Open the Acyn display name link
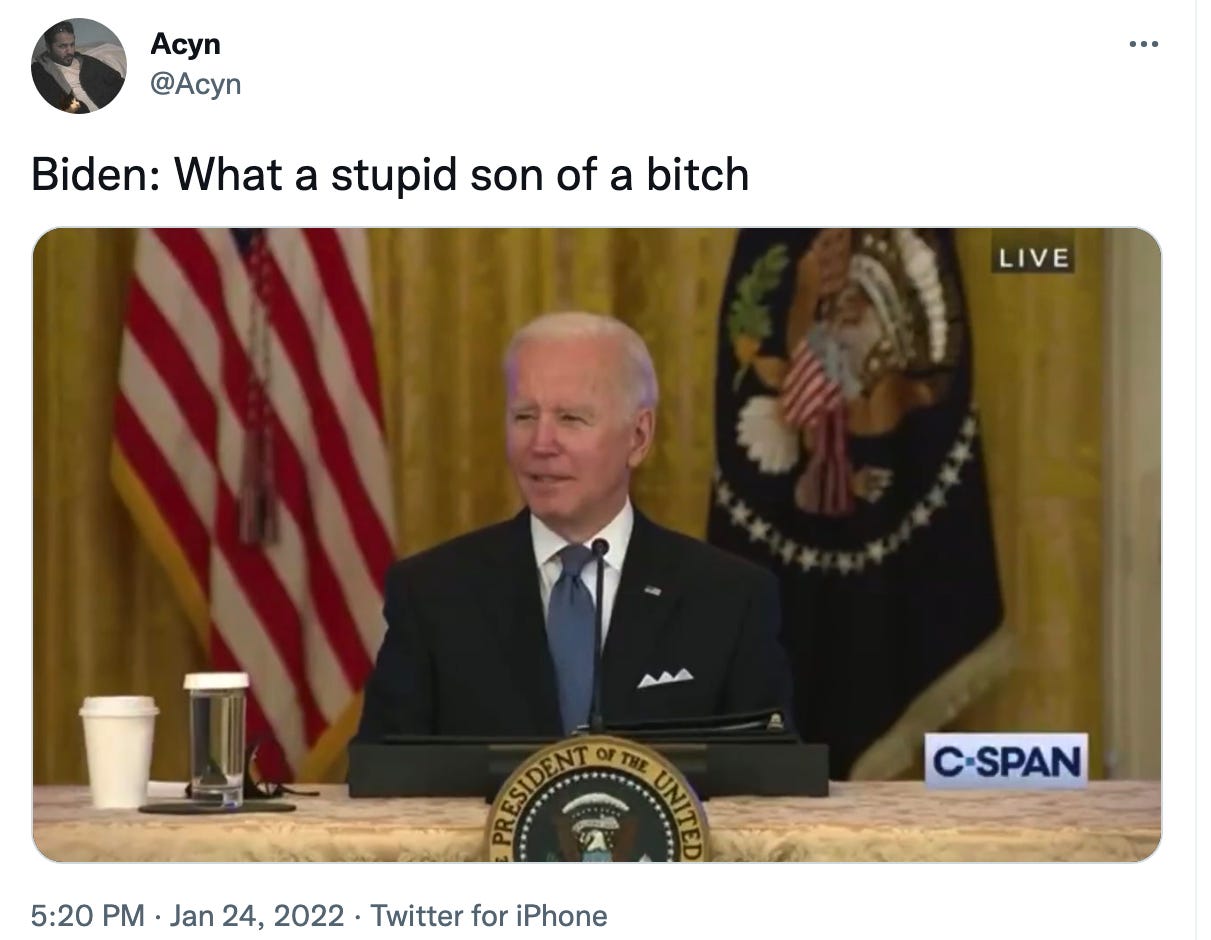1211x940 pixels. [x=185, y=44]
